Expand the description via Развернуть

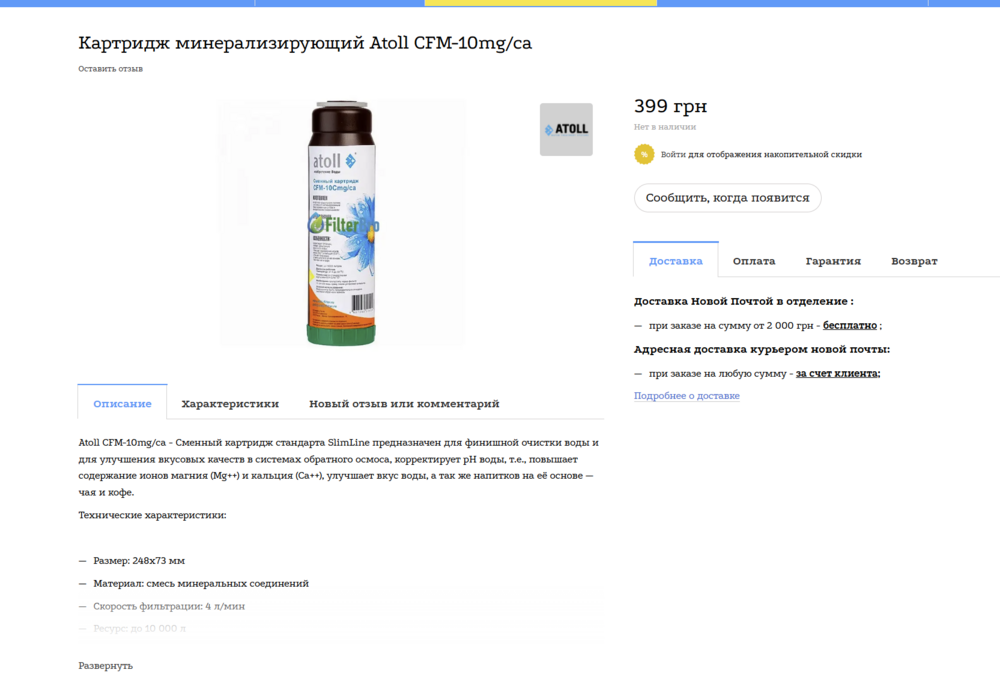[103, 664]
